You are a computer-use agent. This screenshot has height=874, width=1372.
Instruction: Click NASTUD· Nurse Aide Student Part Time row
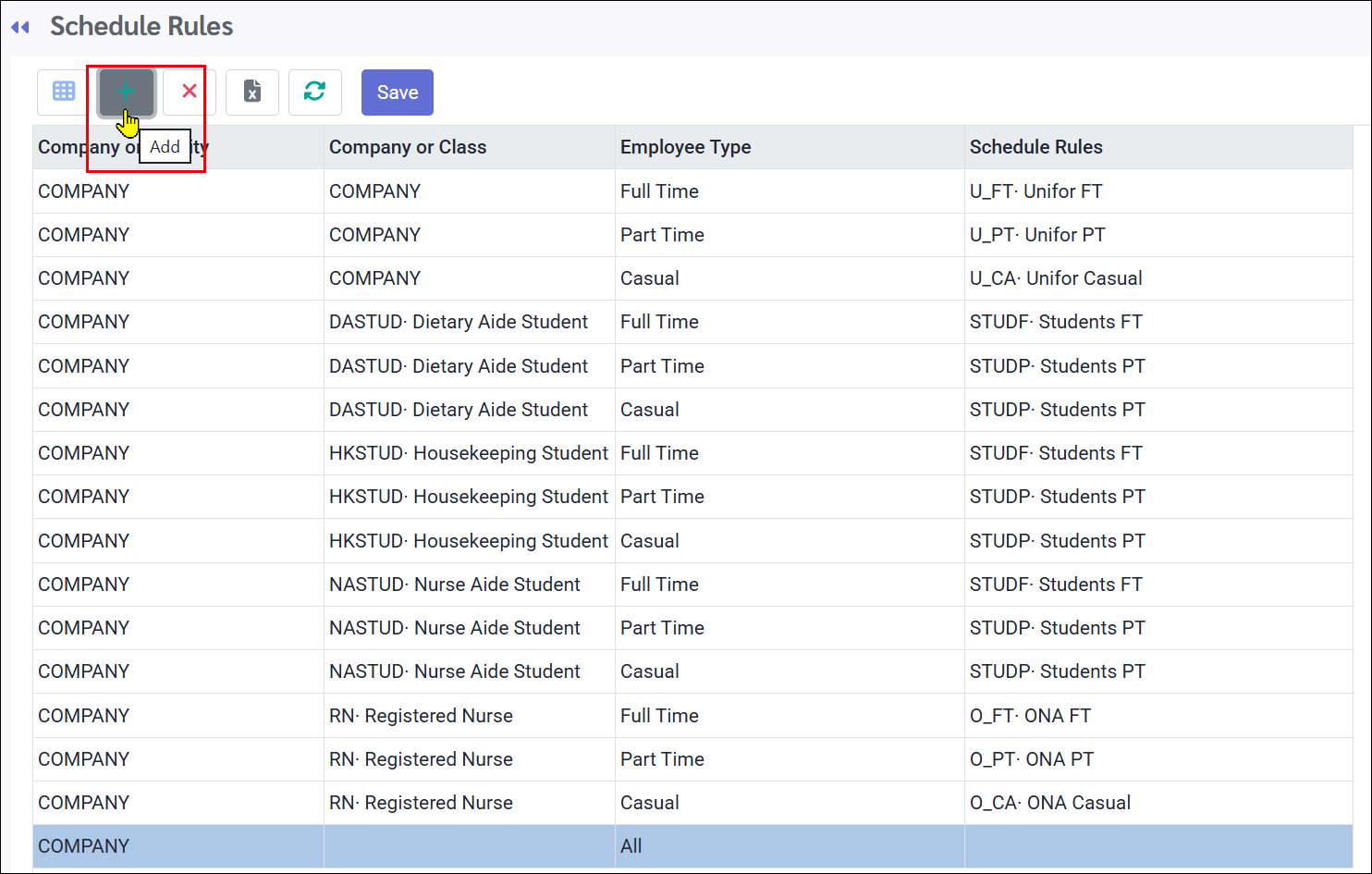(692, 628)
